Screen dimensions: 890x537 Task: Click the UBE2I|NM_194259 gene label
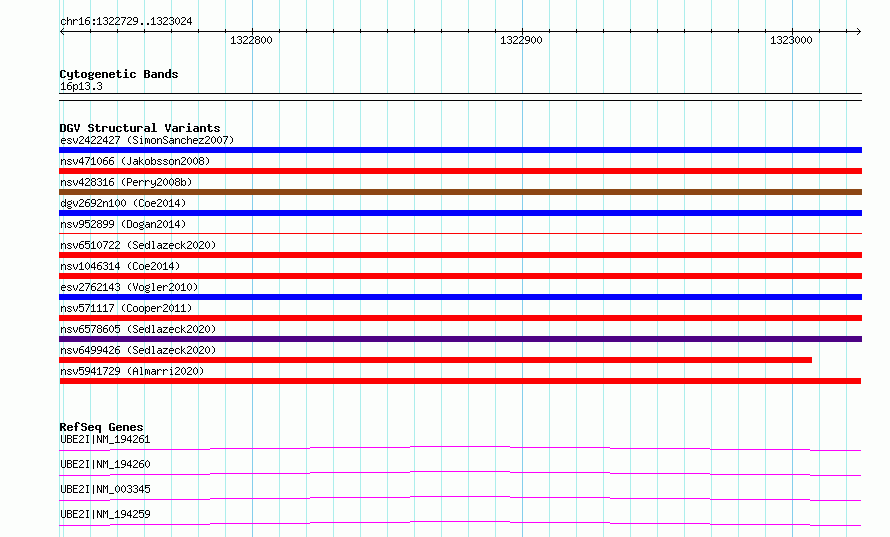tap(105, 514)
